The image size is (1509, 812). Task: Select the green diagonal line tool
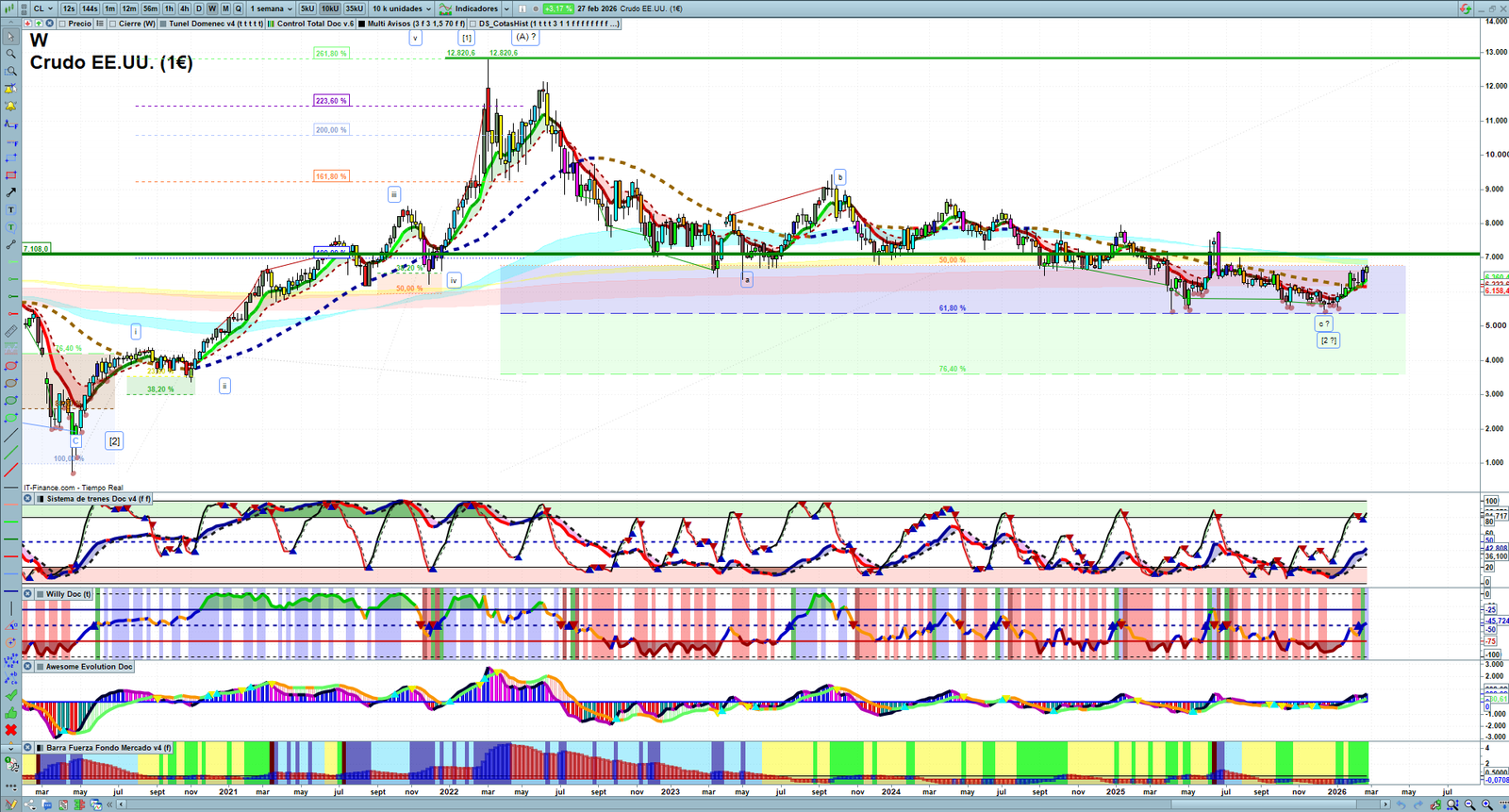click(10, 453)
